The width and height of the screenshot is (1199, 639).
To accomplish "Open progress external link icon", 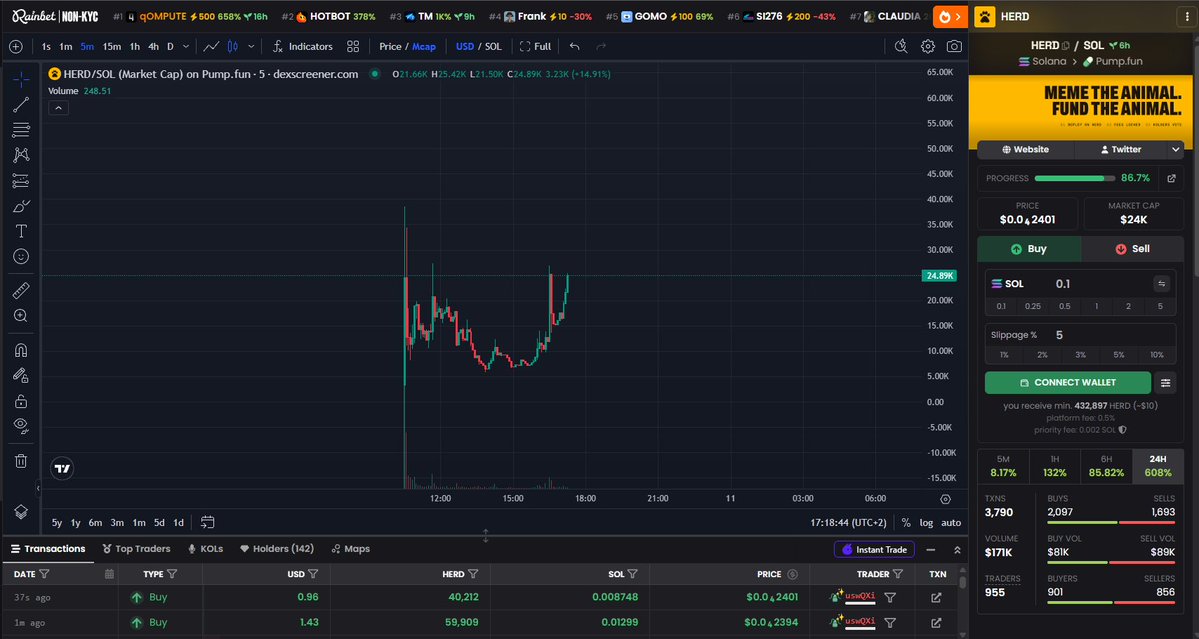I will 1171,178.
